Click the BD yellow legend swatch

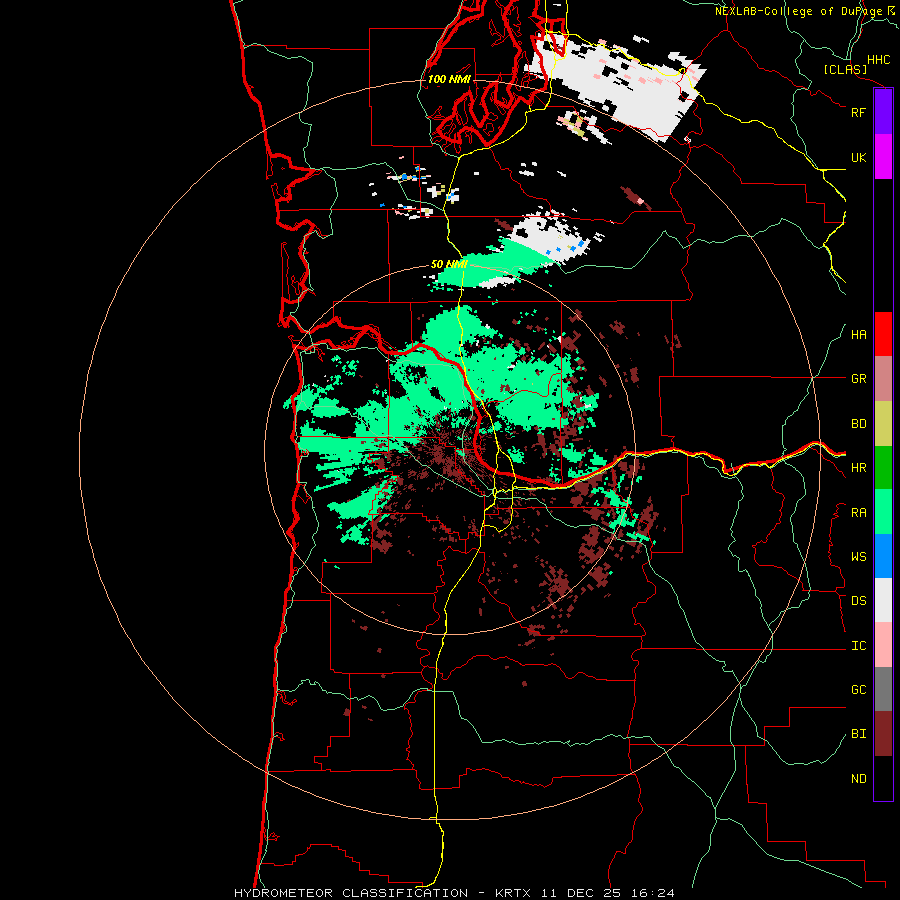[x=883, y=424]
